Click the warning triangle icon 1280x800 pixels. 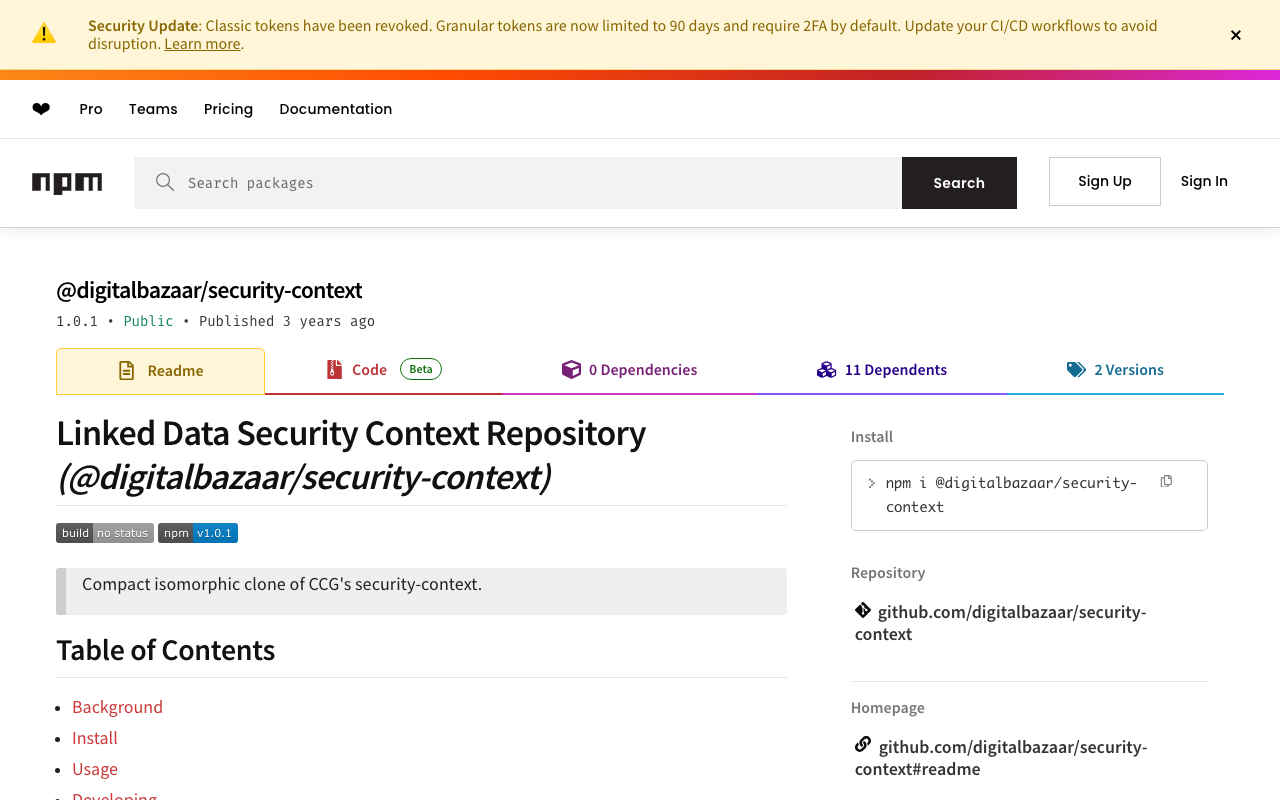tap(44, 34)
